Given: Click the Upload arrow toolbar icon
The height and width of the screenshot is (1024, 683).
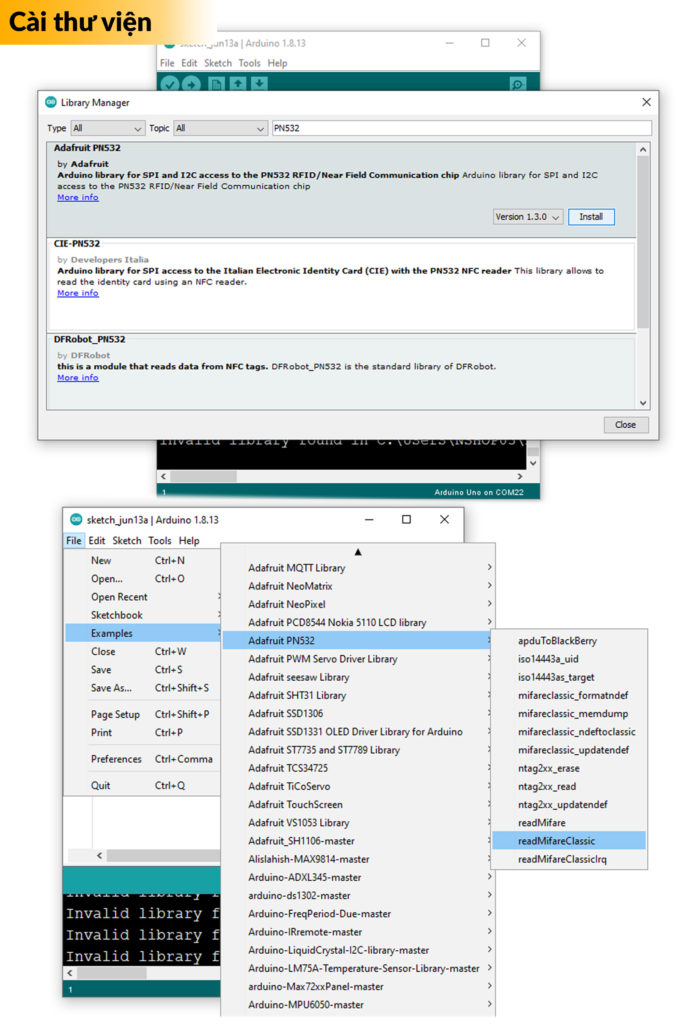Looking at the screenshot, I should click(x=191, y=84).
